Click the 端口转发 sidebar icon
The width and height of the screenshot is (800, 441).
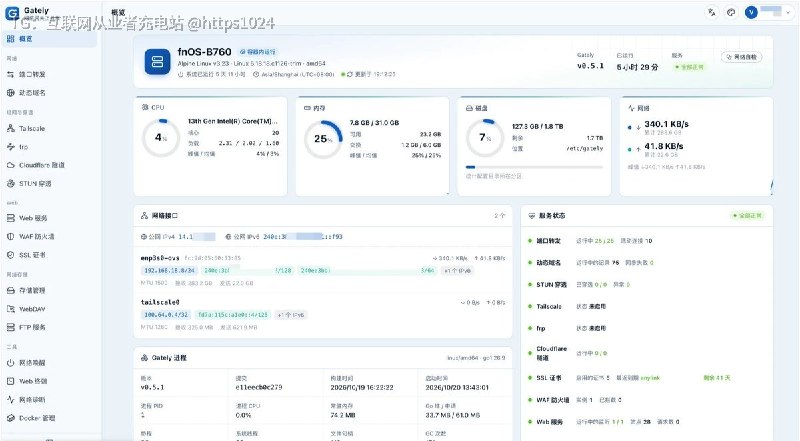(10, 75)
